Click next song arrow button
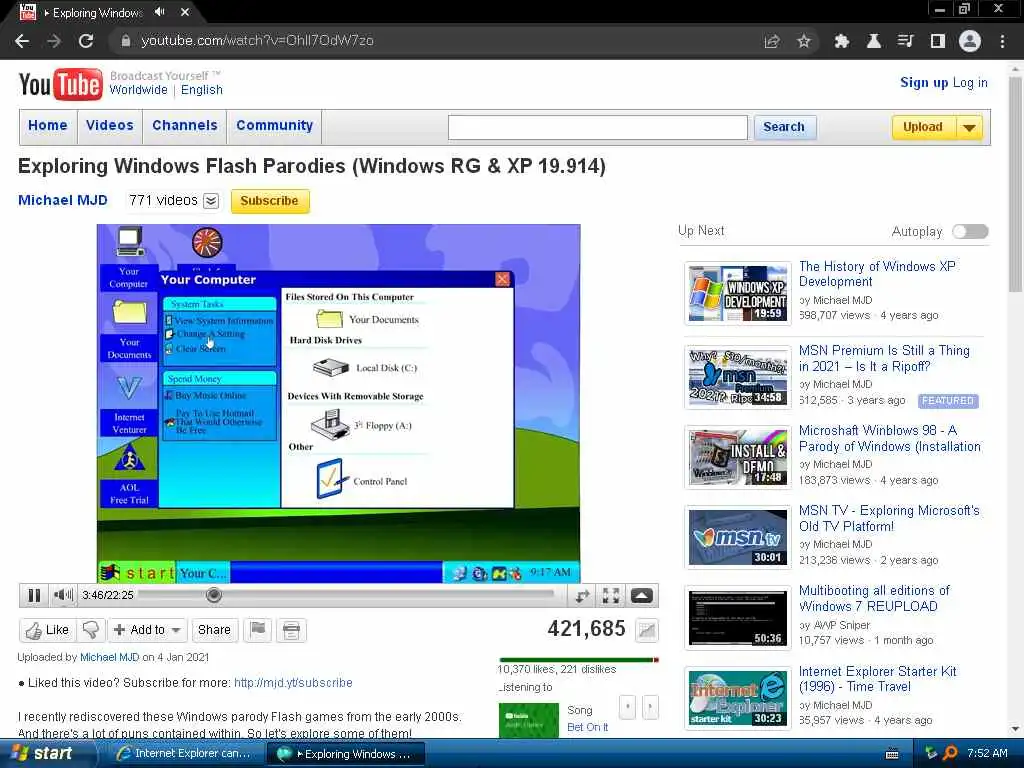Viewport: 1024px width, 768px height. [x=650, y=707]
